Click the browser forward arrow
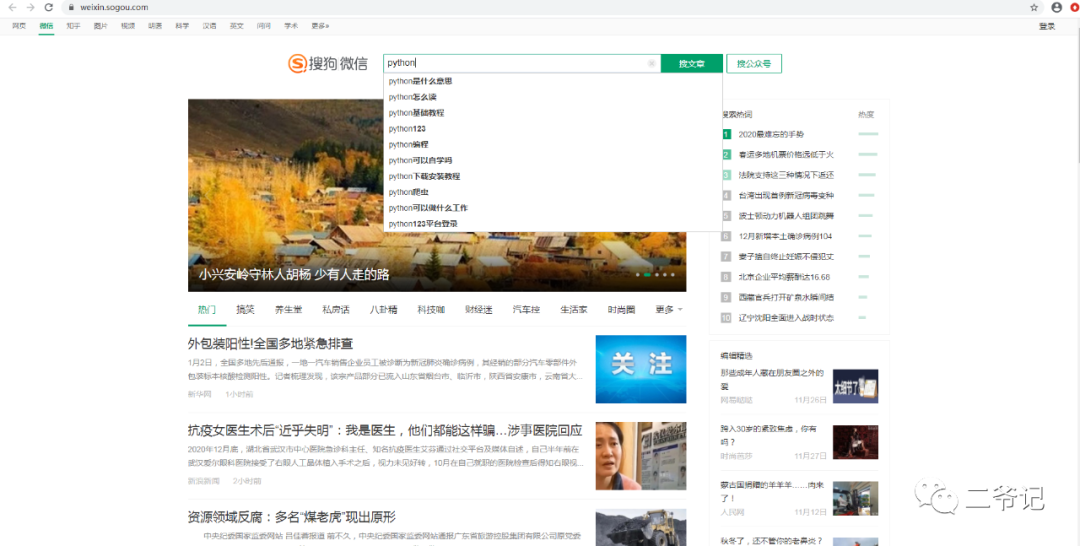Screen dimensions: 1080x546 (x=30, y=7)
